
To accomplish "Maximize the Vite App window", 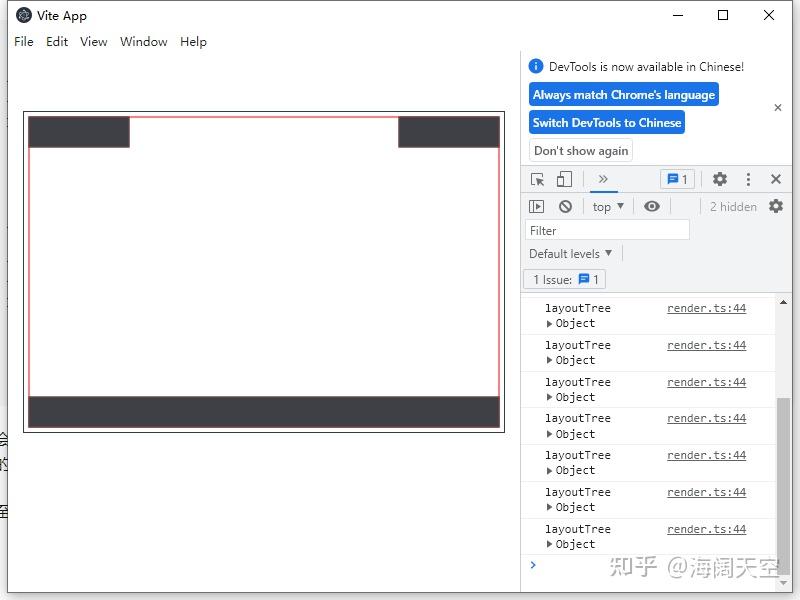I will pyautogui.click(x=722, y=15).
